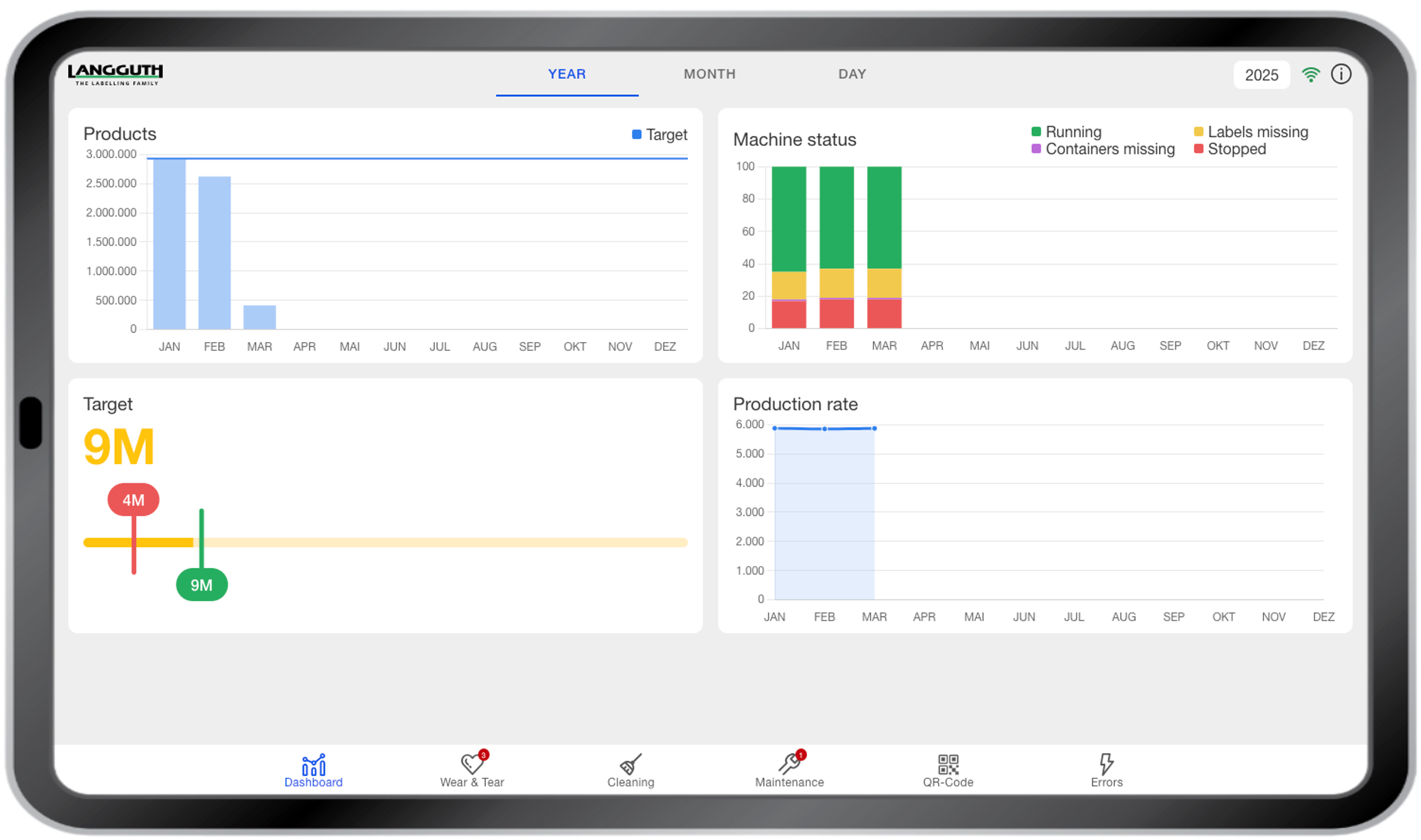Click the info circle icon

[1341, 75]
